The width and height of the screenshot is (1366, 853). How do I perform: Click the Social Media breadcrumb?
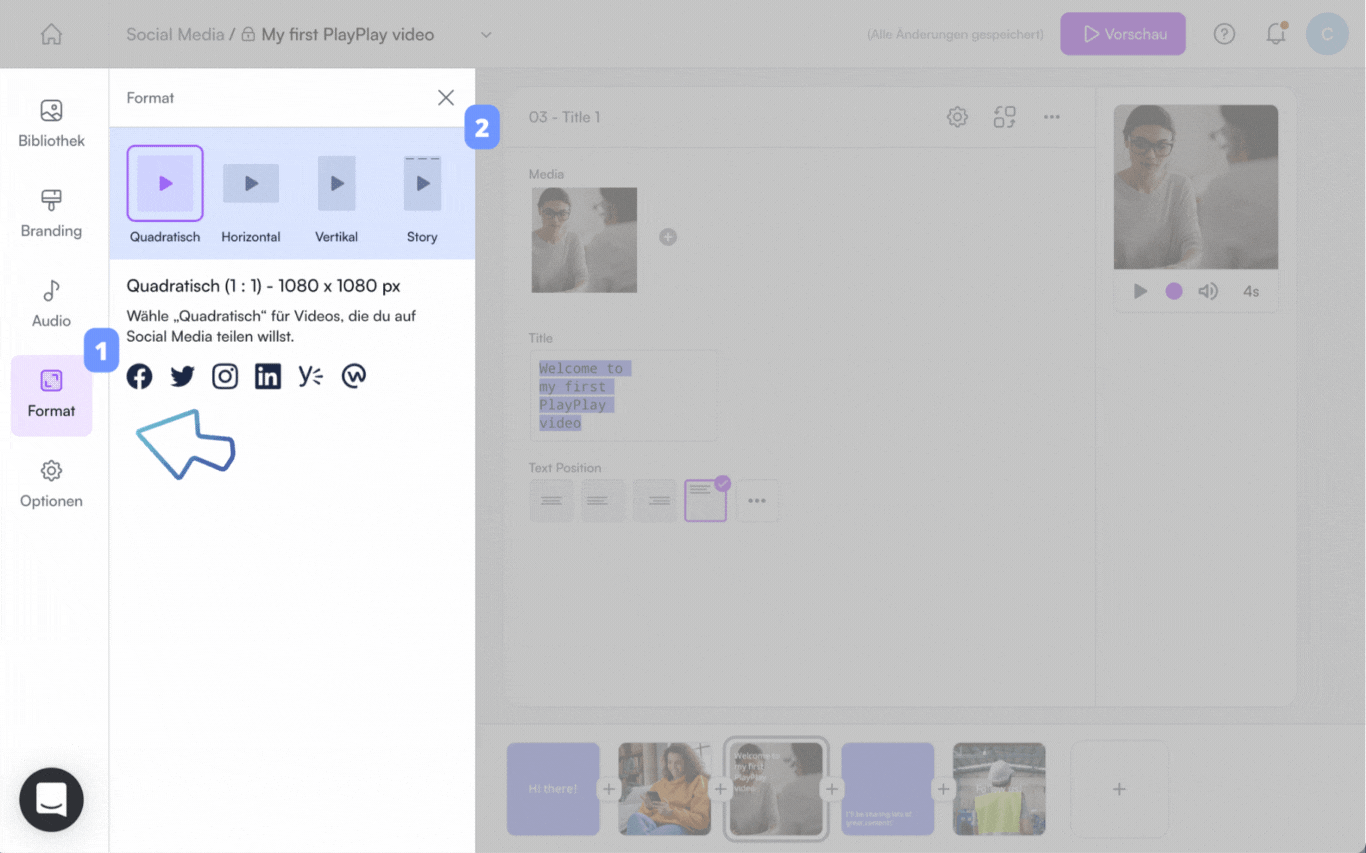click(175, 34)
